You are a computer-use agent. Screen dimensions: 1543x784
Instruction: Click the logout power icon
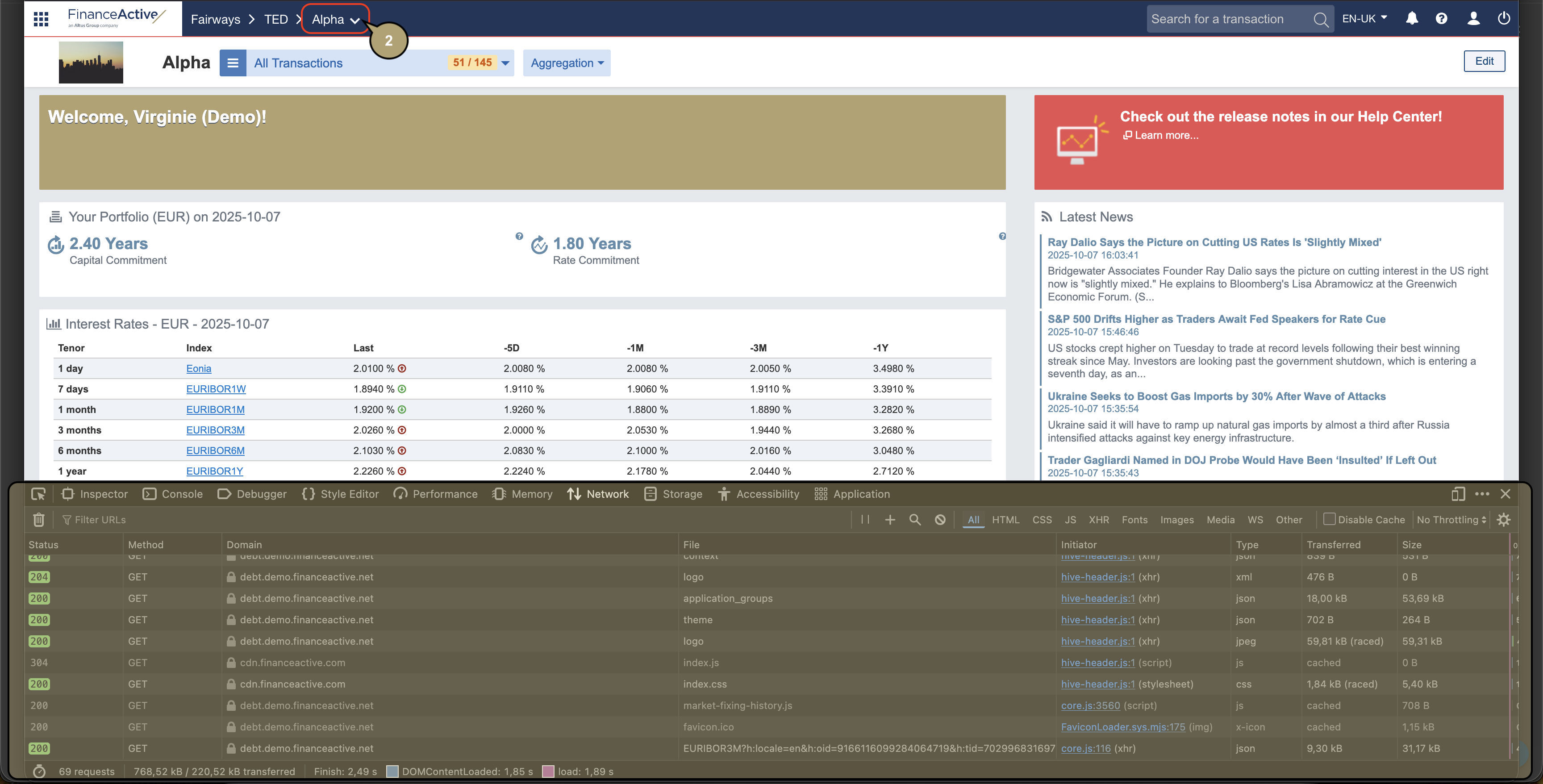(1505, 19)
